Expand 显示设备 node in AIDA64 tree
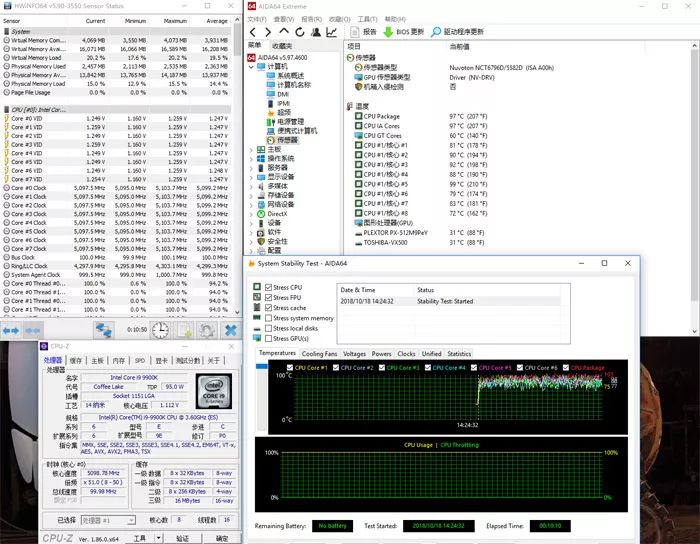 point(251,178)
